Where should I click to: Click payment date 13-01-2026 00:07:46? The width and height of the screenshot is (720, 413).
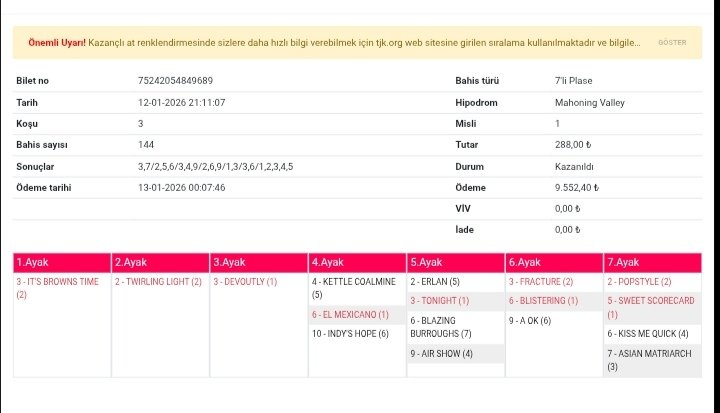click(x=181, y=187)
